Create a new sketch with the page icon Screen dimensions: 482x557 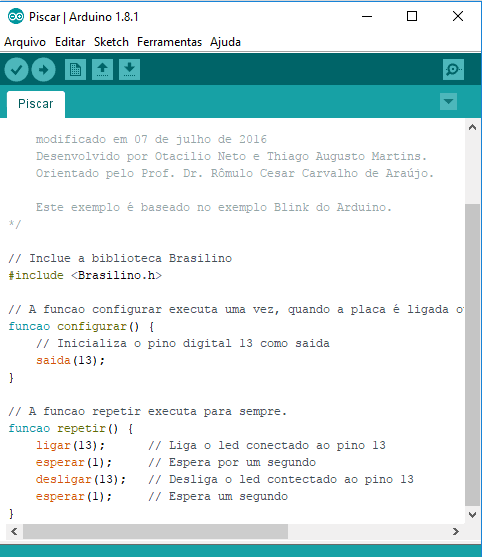[x=75, y=69]
